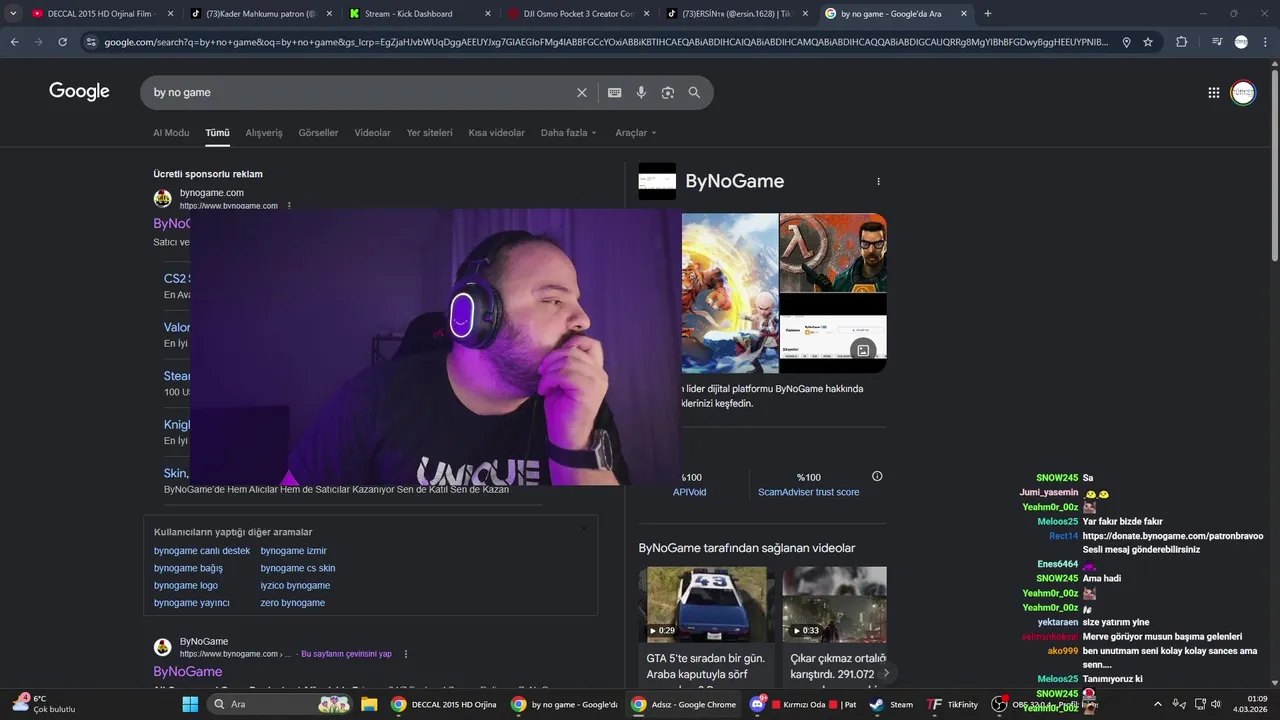Open the tab search dropdown in Chrome
This screenshot has height=720, width=1280.
13,14
